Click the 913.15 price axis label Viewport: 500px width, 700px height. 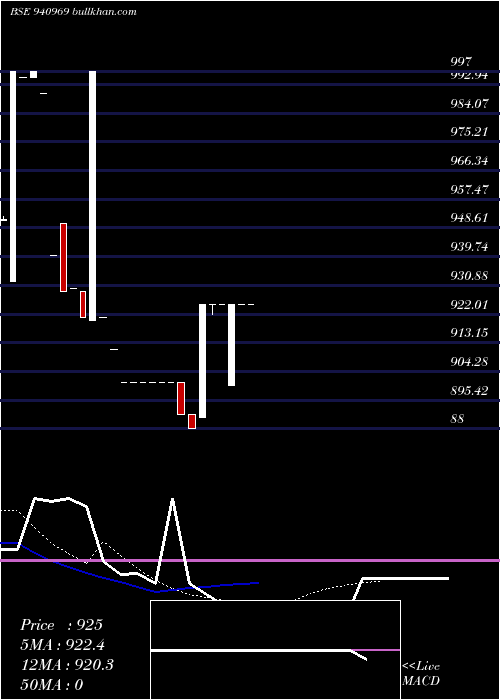coord(469,333)
